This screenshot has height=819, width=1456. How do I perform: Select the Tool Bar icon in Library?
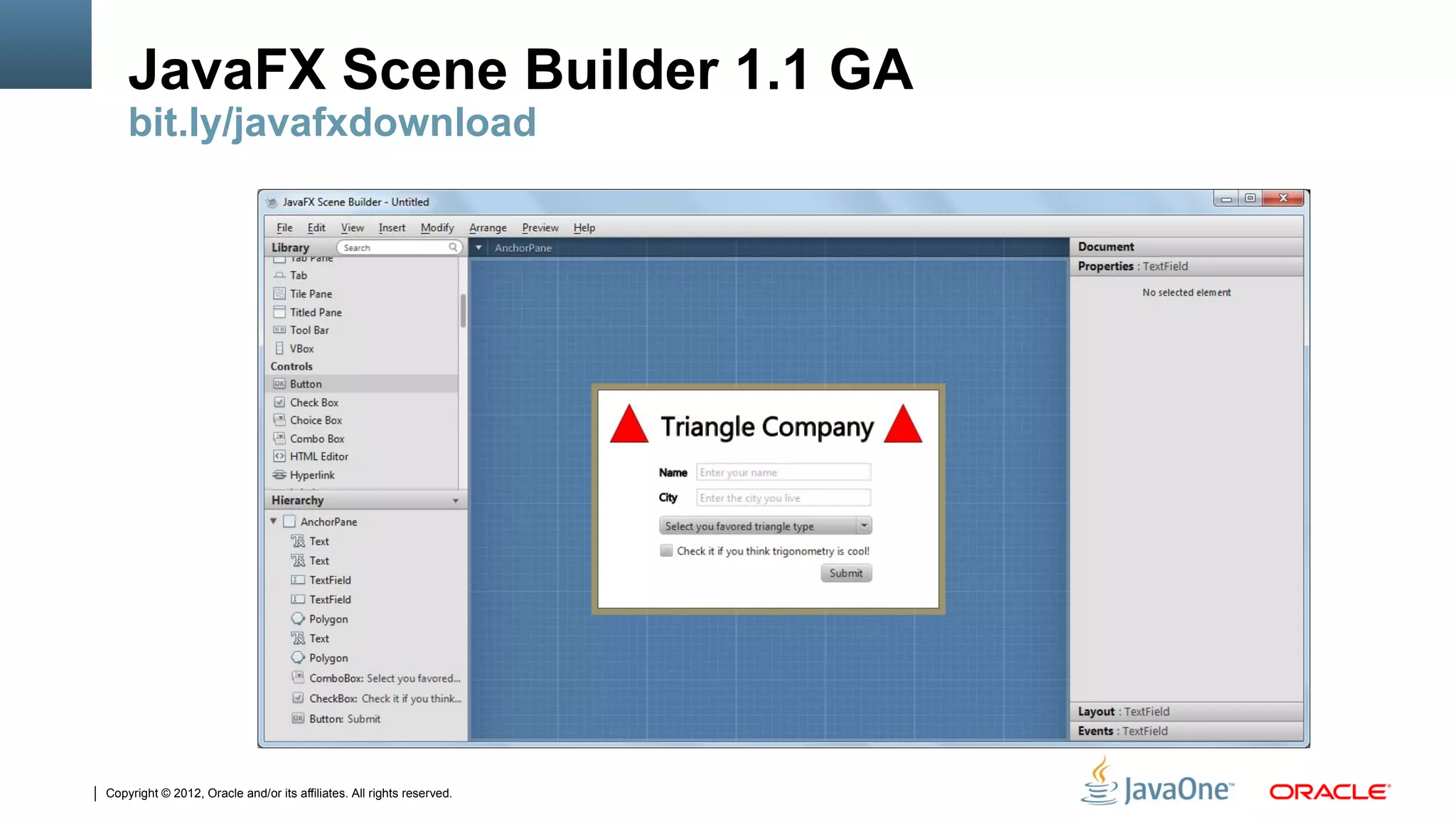pyautogui.click(x=279, y=330)
